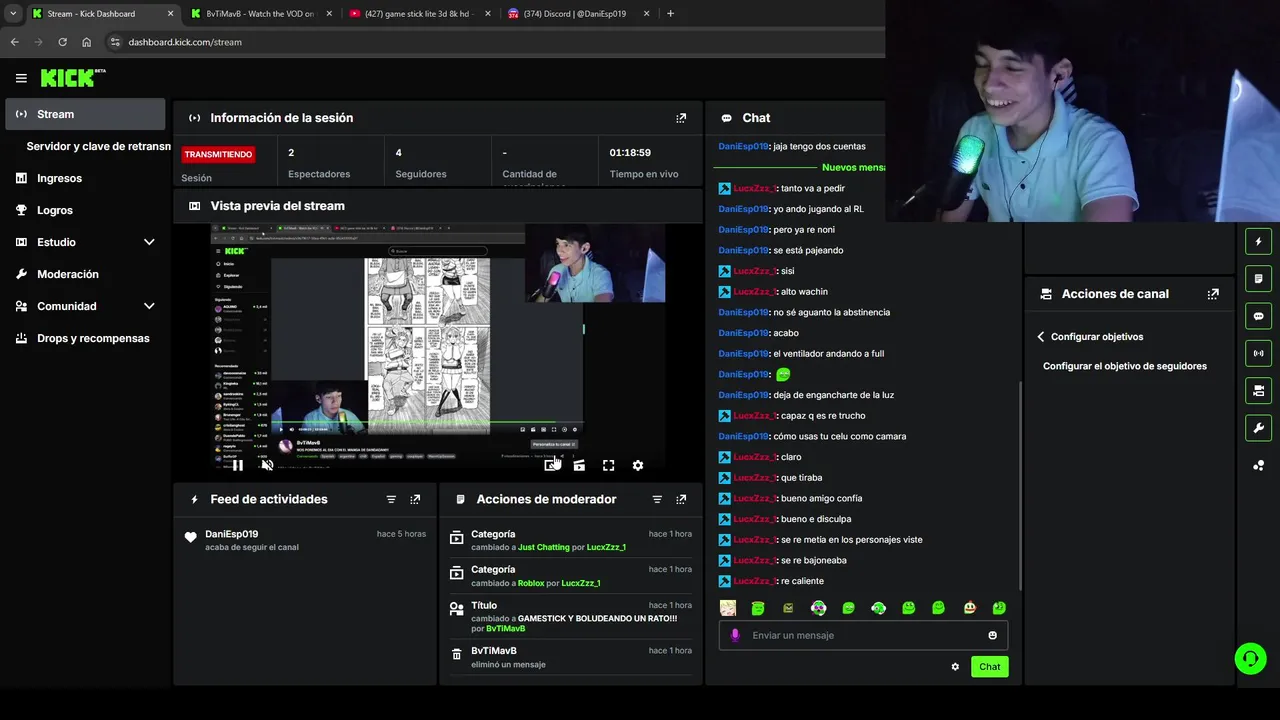
Task: Pick the first anime face emote
Action: 728,608
